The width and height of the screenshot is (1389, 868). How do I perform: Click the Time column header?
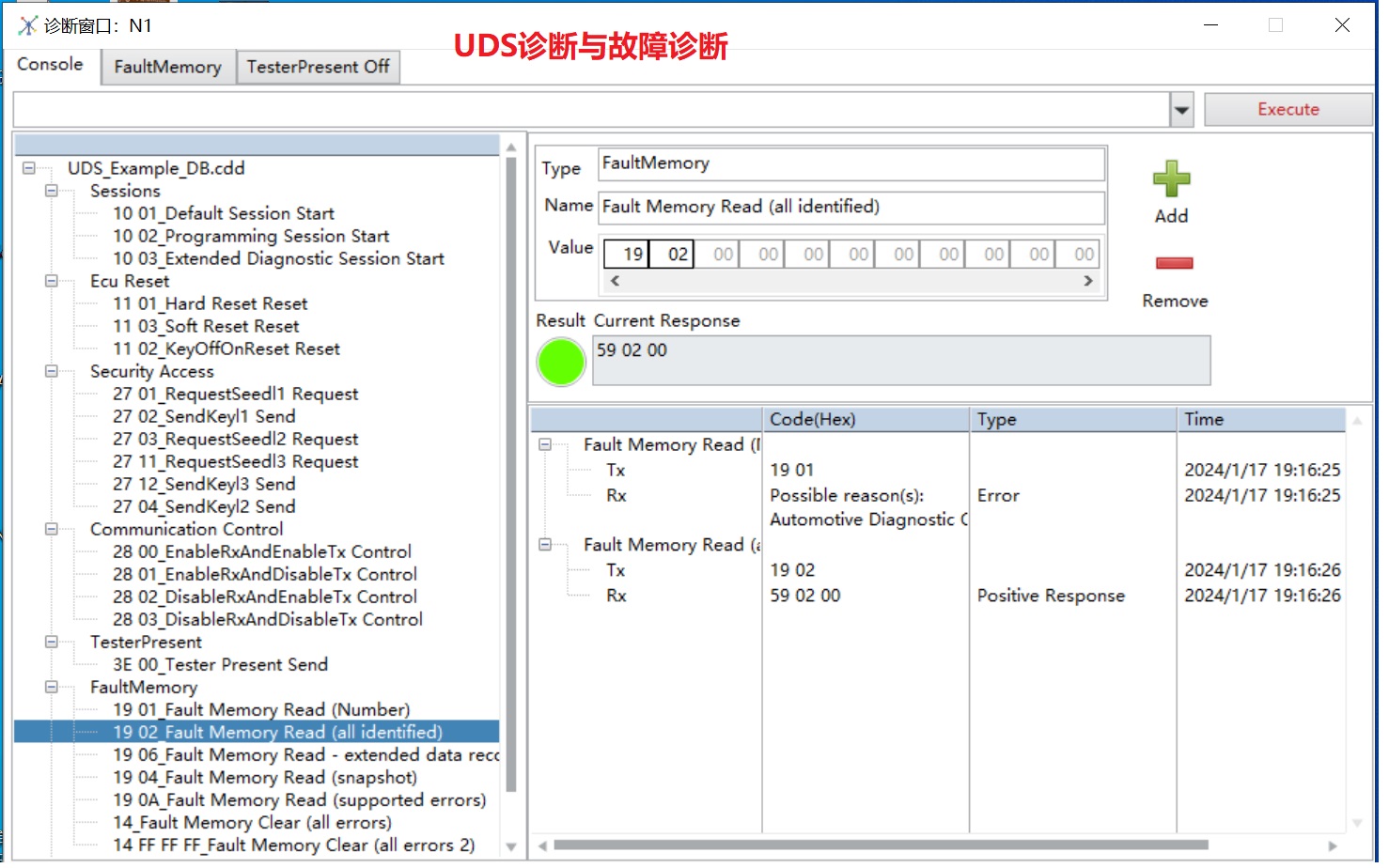[1259, 420]
